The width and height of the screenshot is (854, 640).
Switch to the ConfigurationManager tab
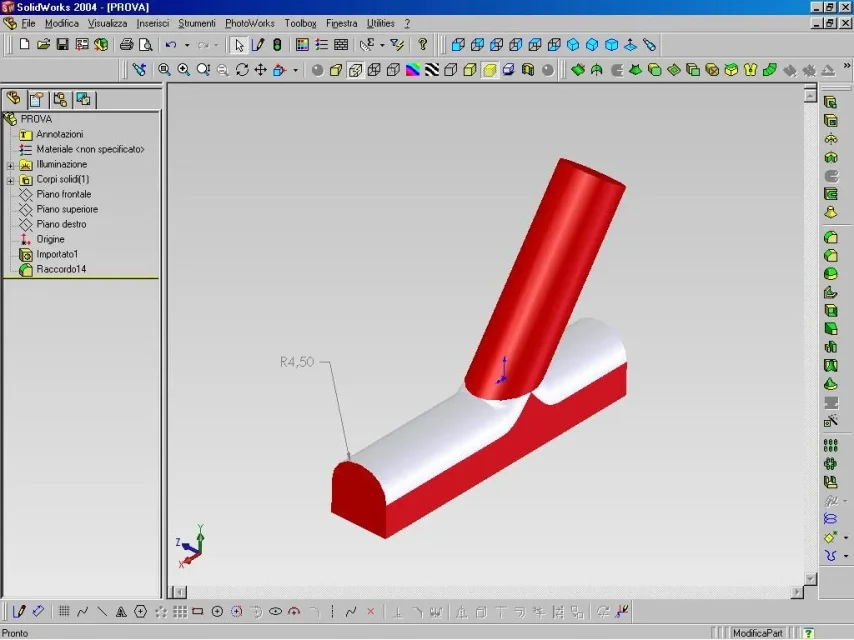[x=60, y=99]
